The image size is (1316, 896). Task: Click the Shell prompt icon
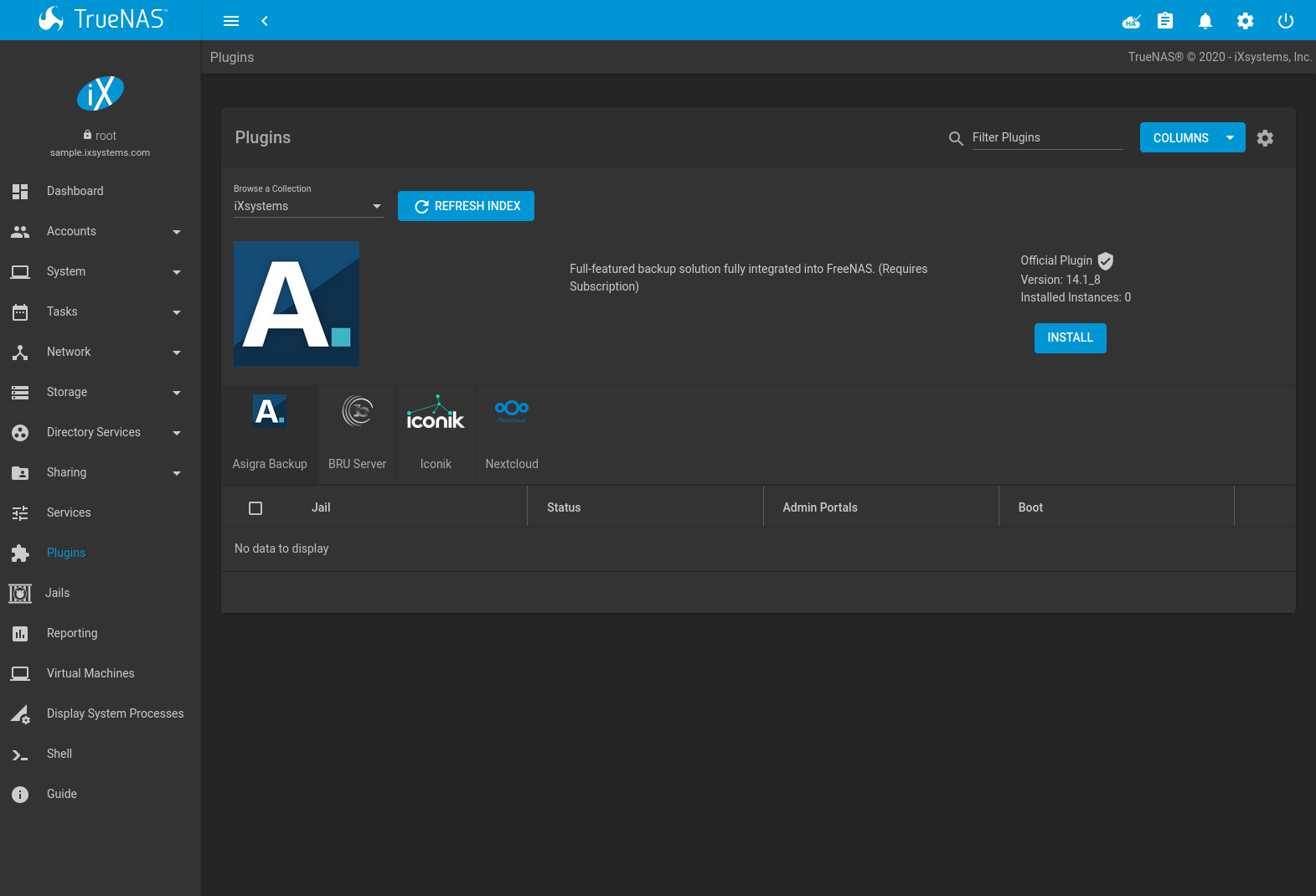click(x=20, y=754)
